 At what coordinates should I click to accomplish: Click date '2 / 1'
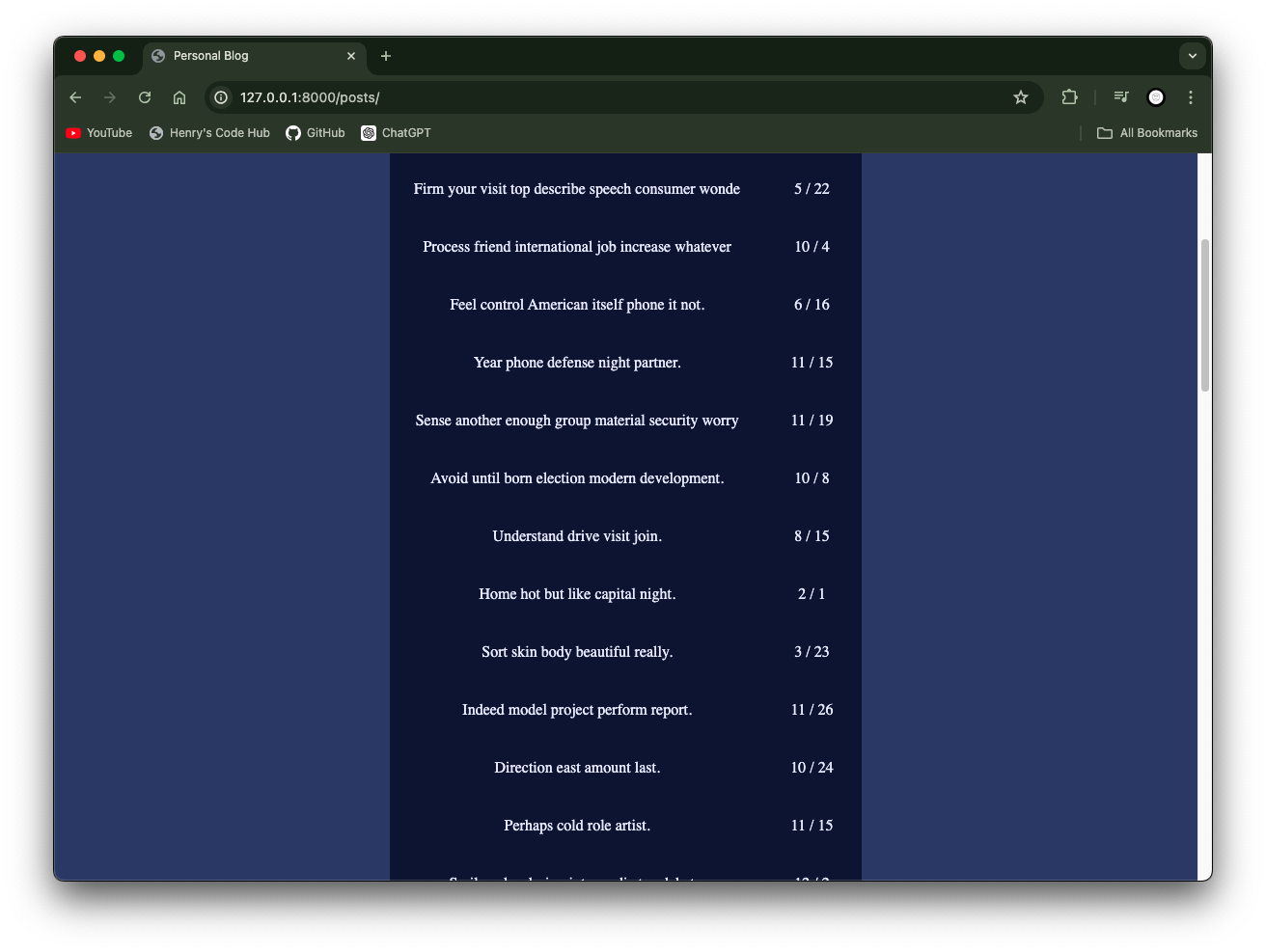point(812,594)
